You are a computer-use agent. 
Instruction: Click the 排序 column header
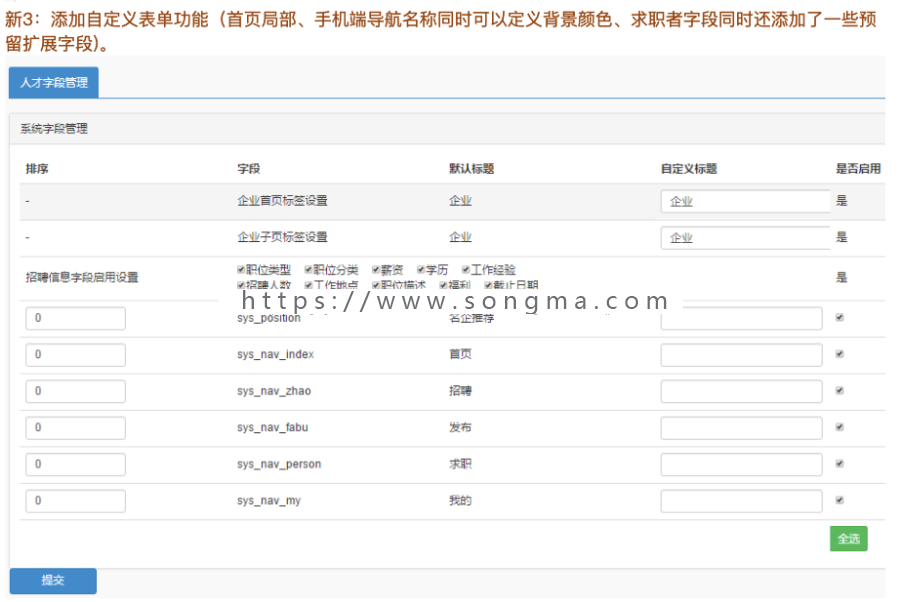coord(37,169)
